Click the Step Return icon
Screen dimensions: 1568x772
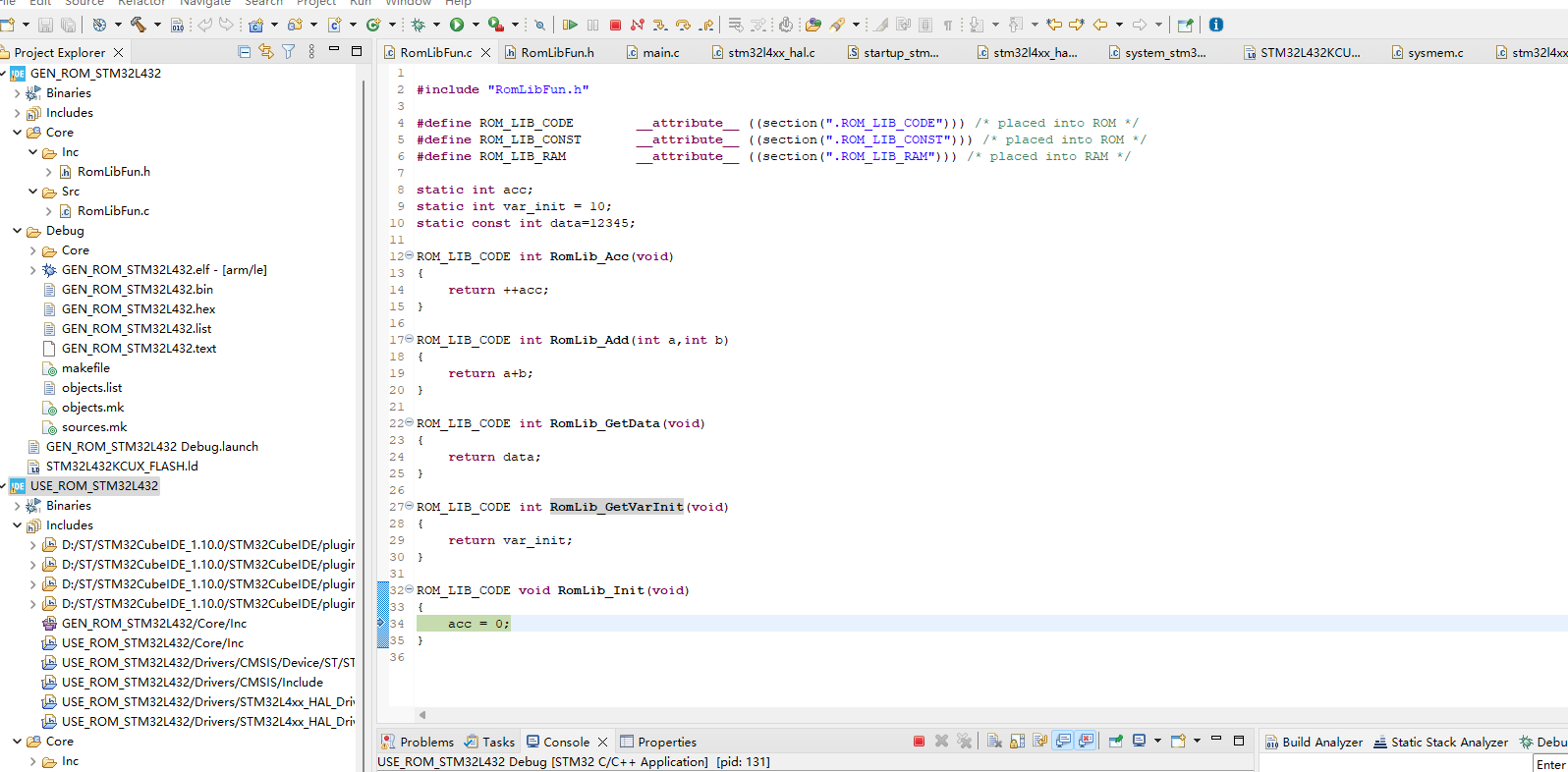[705, 25]
